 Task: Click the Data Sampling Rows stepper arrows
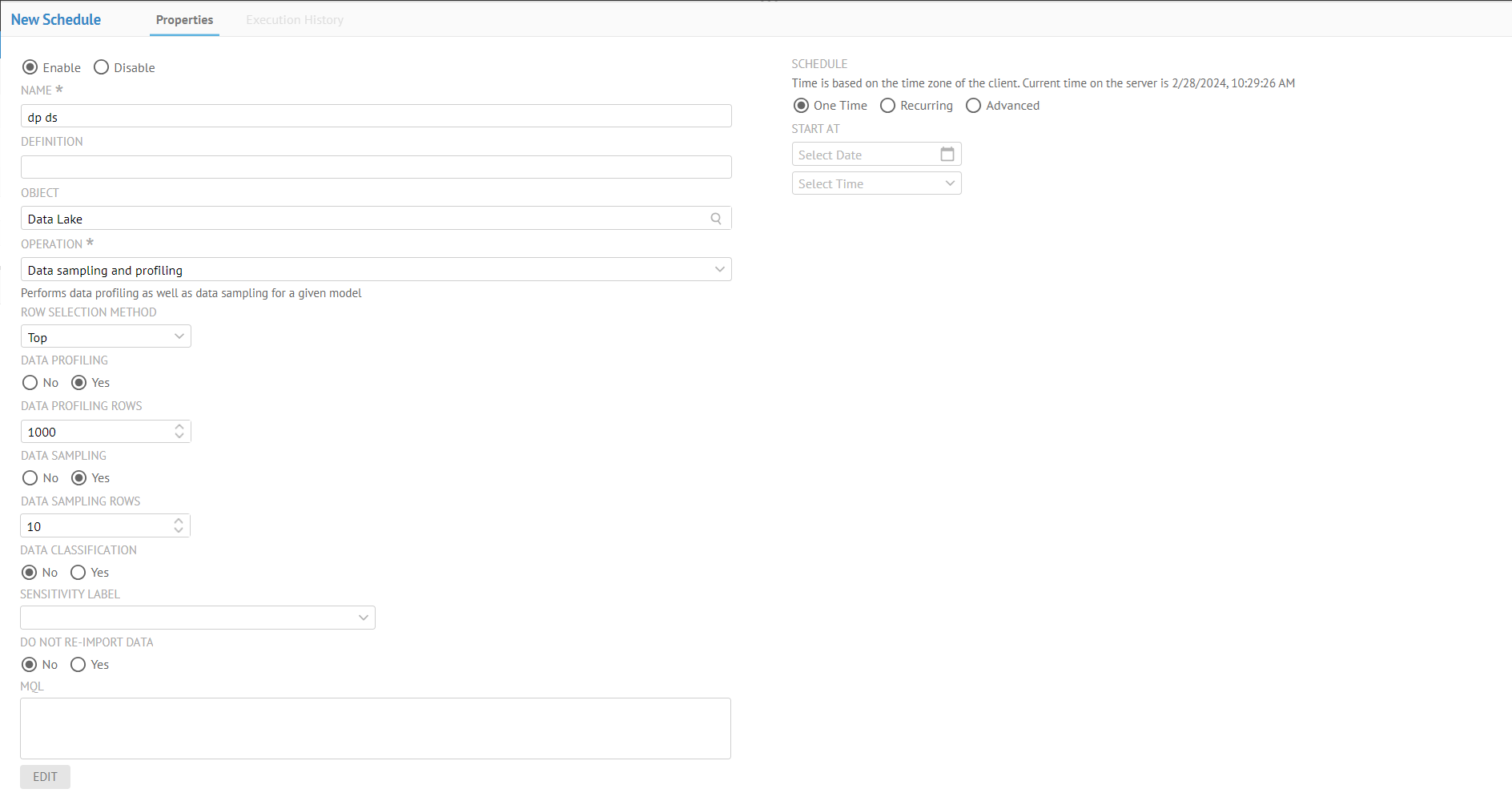179,526
